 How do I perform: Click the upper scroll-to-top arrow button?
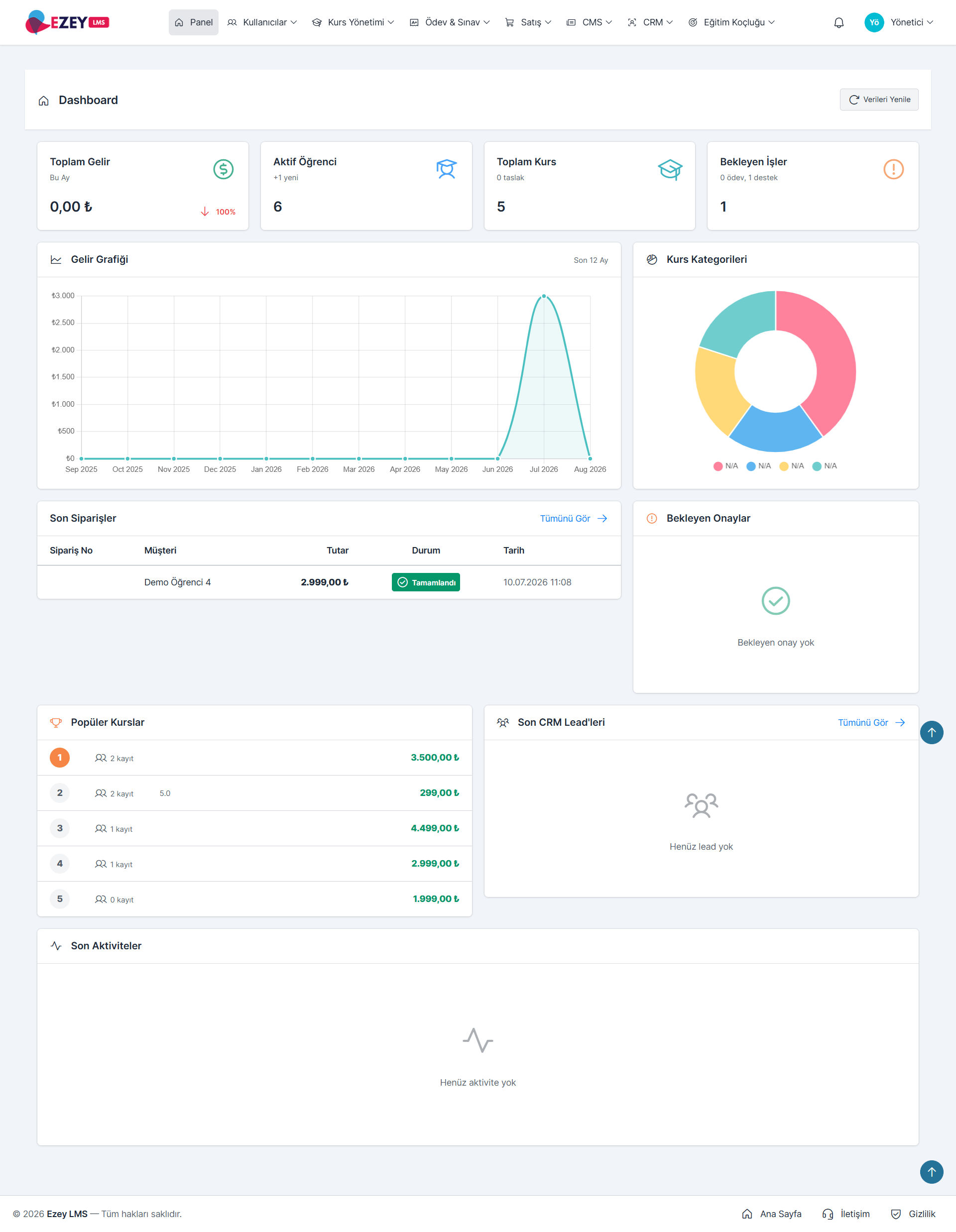click(931, 732)
